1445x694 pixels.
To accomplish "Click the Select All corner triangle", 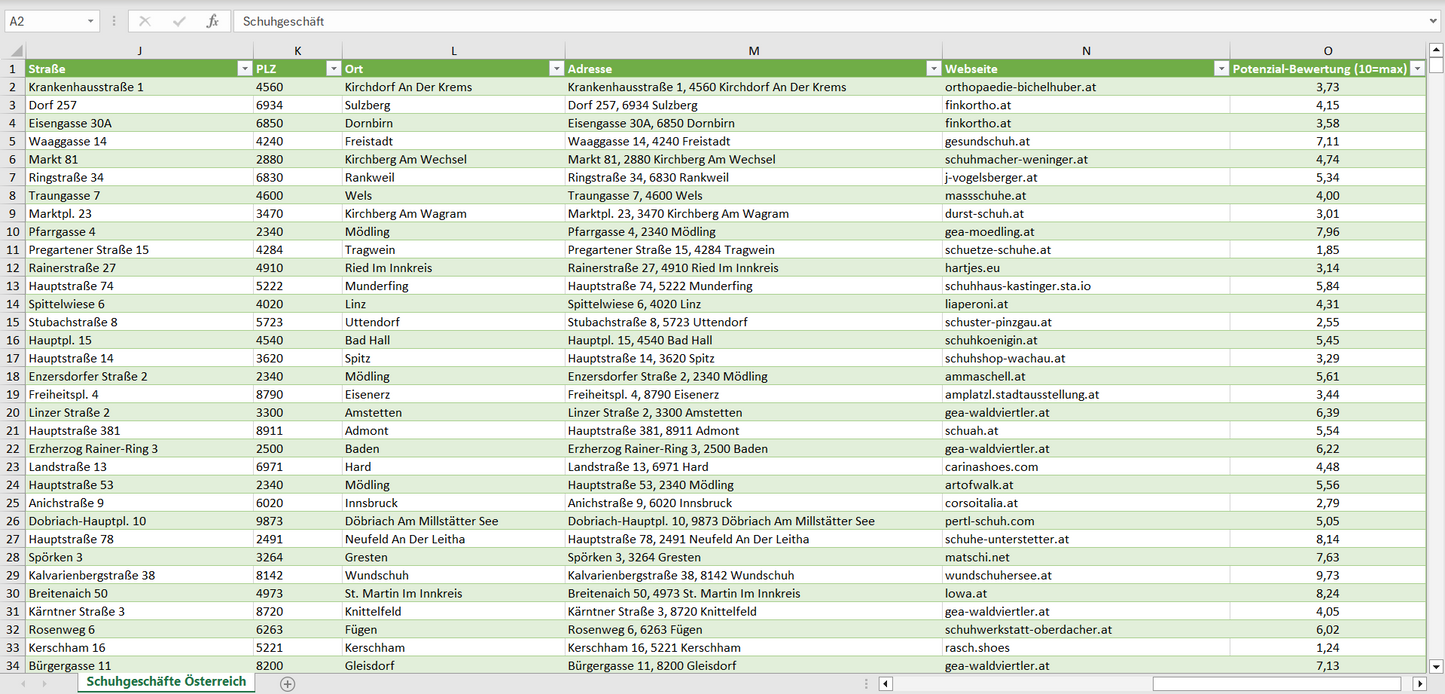I will pyautogui.click(x=14, y=51).
